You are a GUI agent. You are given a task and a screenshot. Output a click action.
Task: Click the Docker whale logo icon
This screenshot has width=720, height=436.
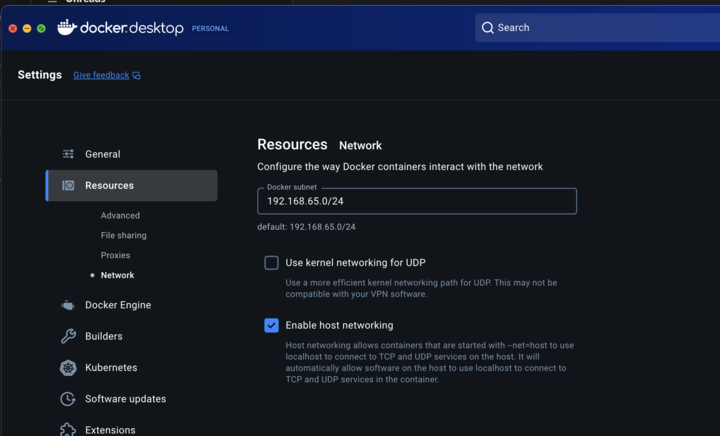pos(67,28)
